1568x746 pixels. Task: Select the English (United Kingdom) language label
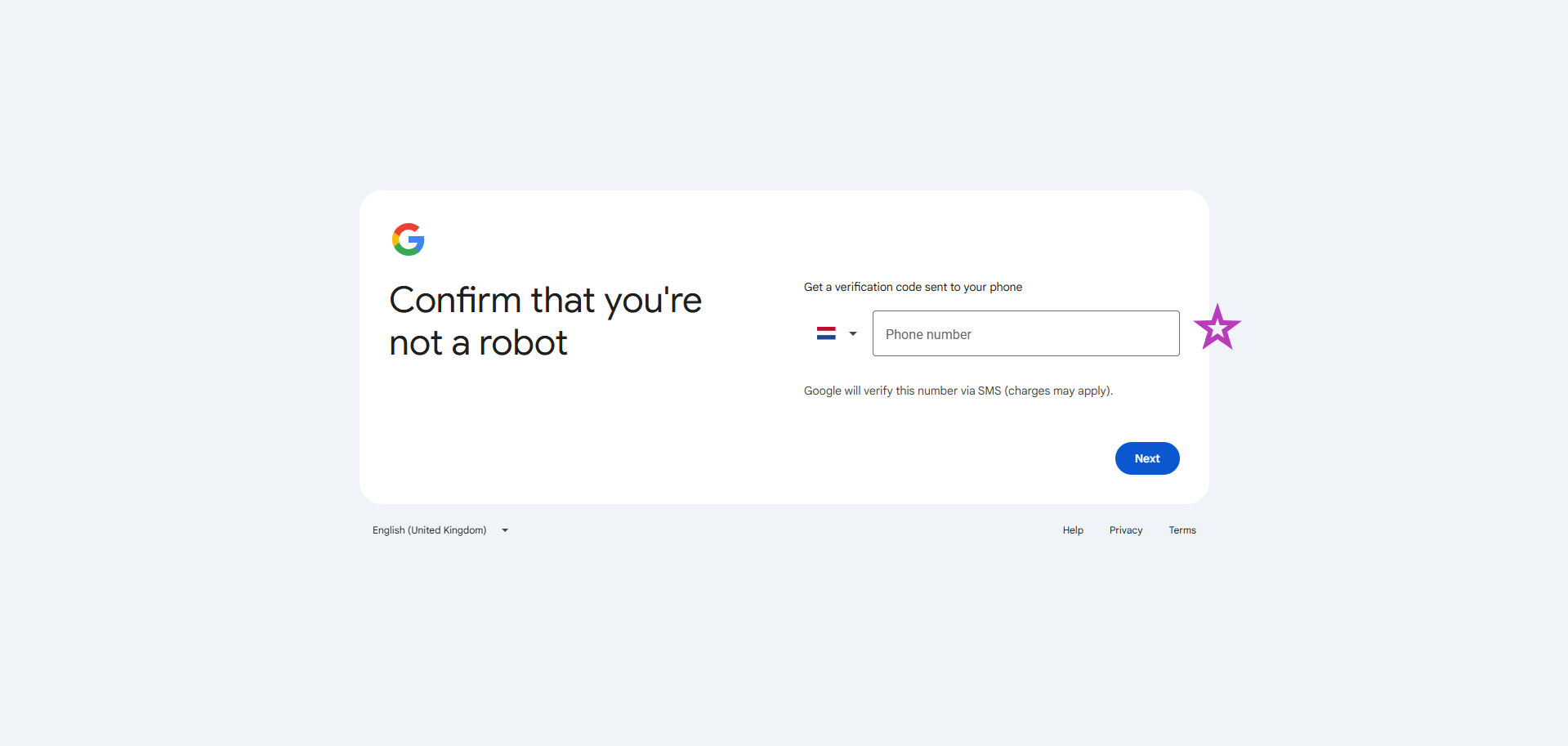click(x=429, y=530)
